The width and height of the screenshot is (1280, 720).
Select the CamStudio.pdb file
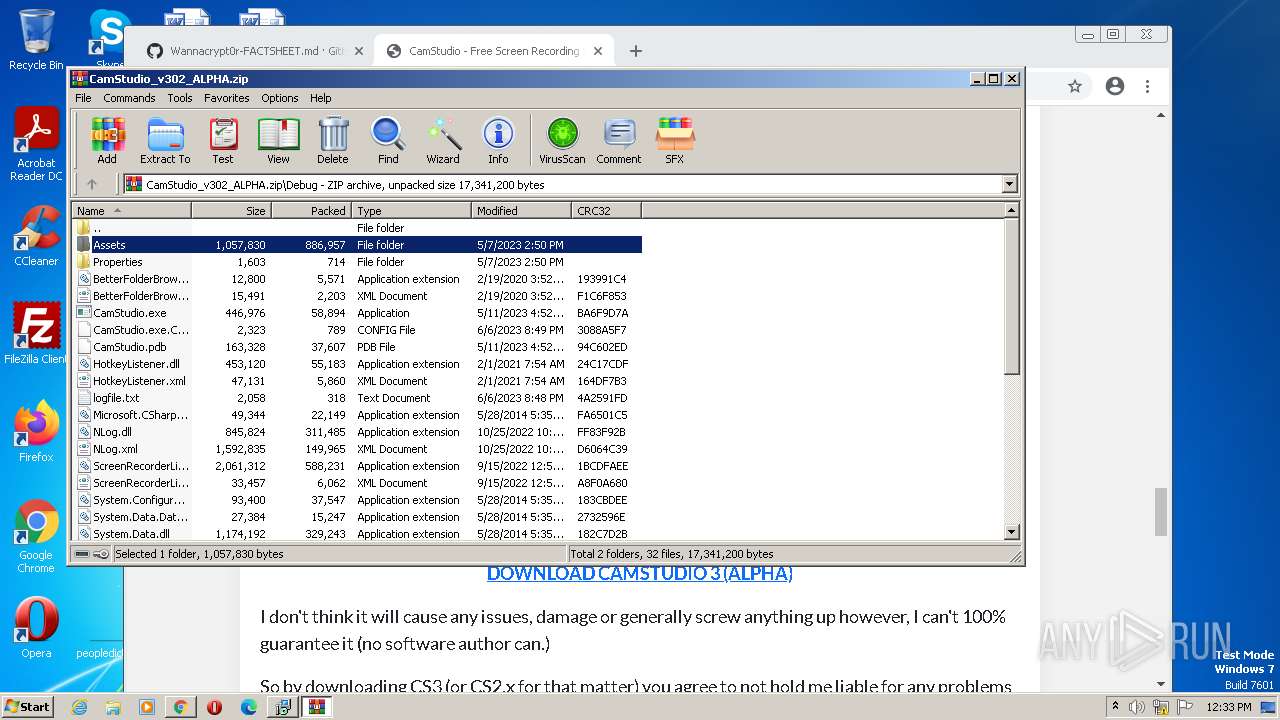pos(358,347)
